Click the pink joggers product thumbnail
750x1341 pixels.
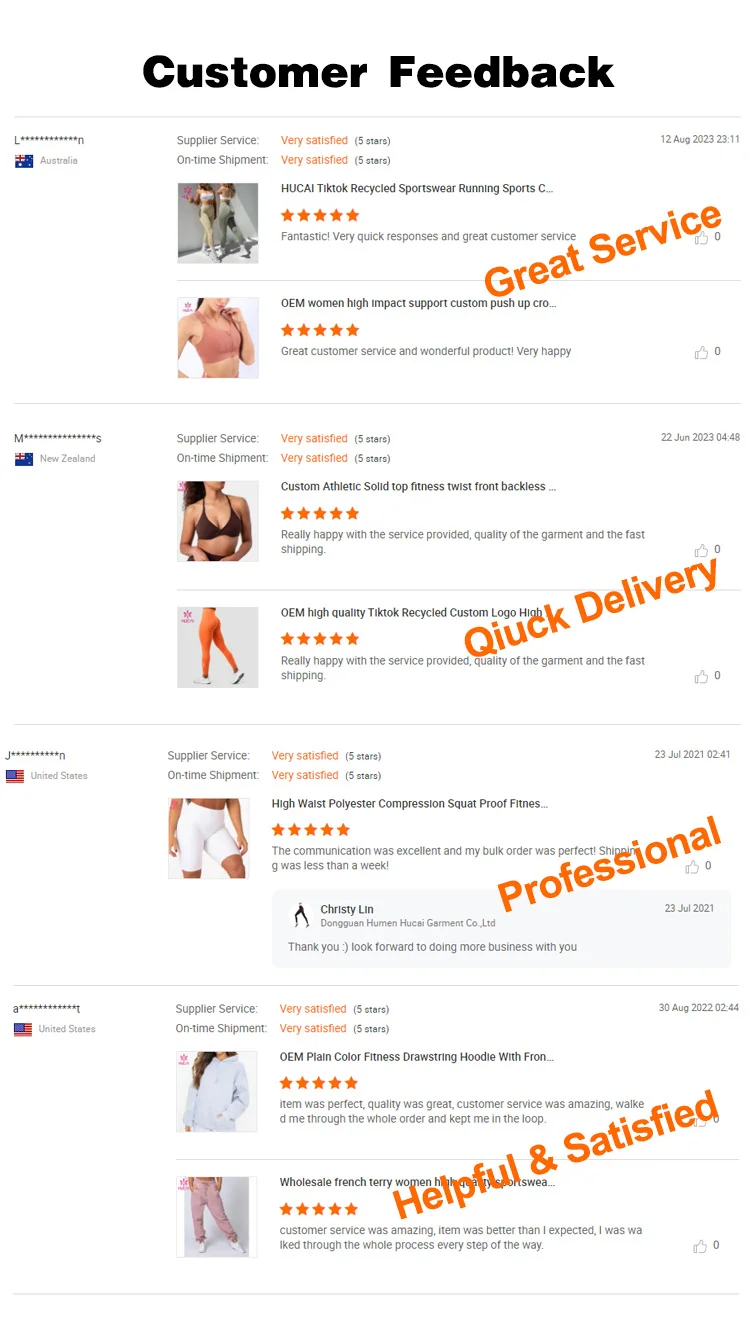pyautogui.click(x=217, y=1217)
